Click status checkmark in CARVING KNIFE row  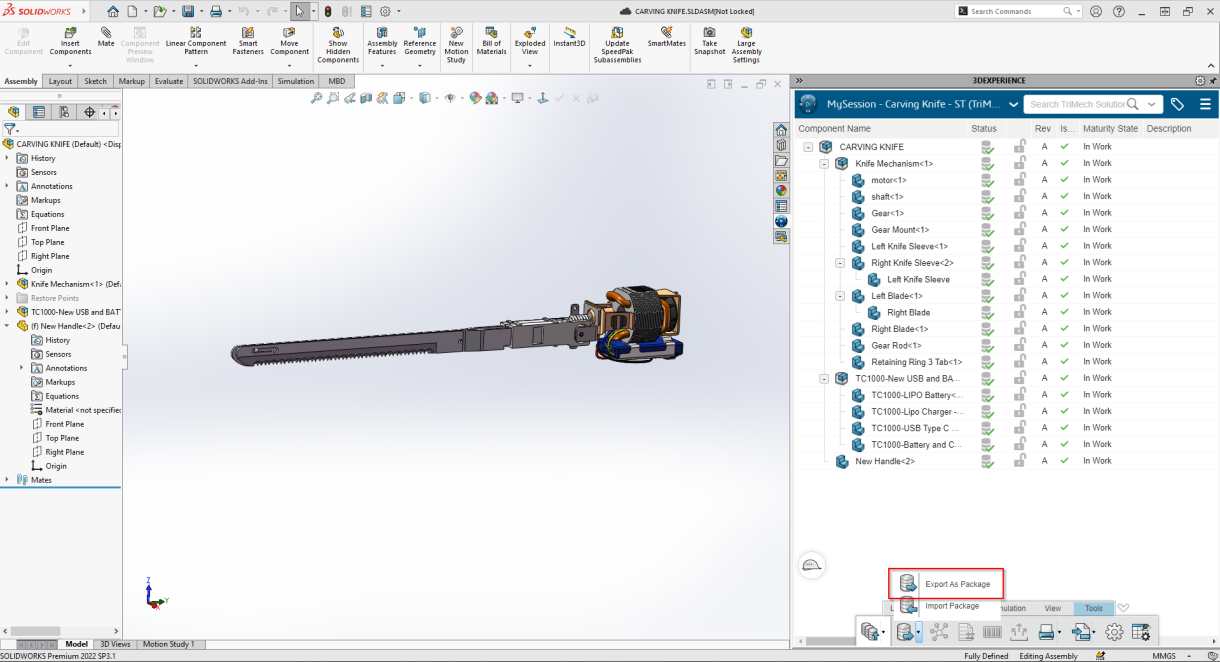pyautogui.click(x=987, y=147)
